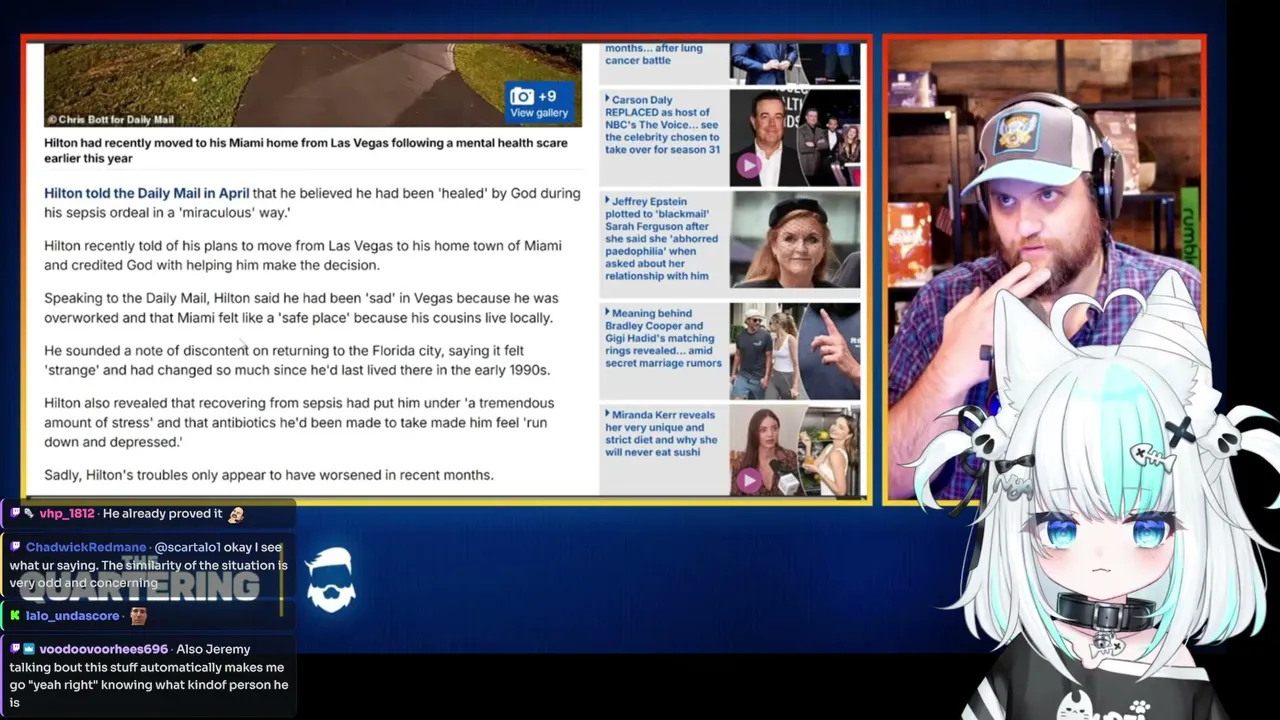
Task: Open the Bradley Cooper and Gigi Hadid headline
Action: [663, 338]
